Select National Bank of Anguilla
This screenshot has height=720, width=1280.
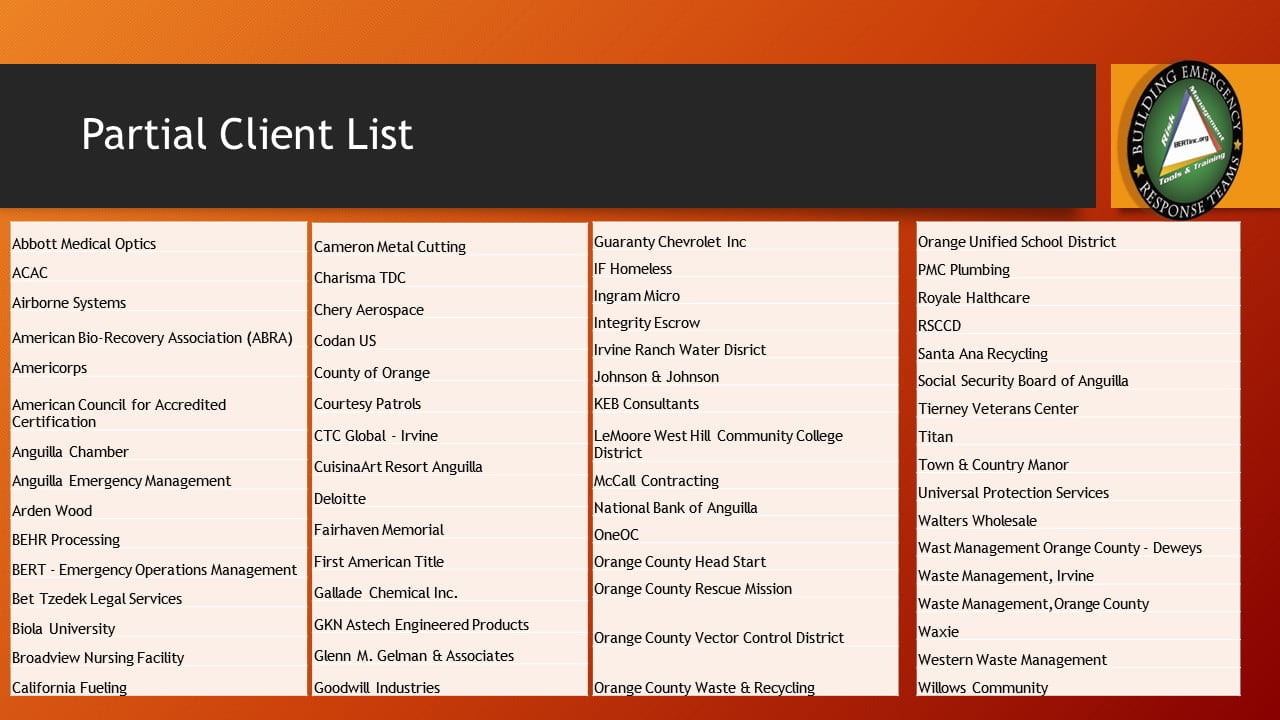point(676,508)
